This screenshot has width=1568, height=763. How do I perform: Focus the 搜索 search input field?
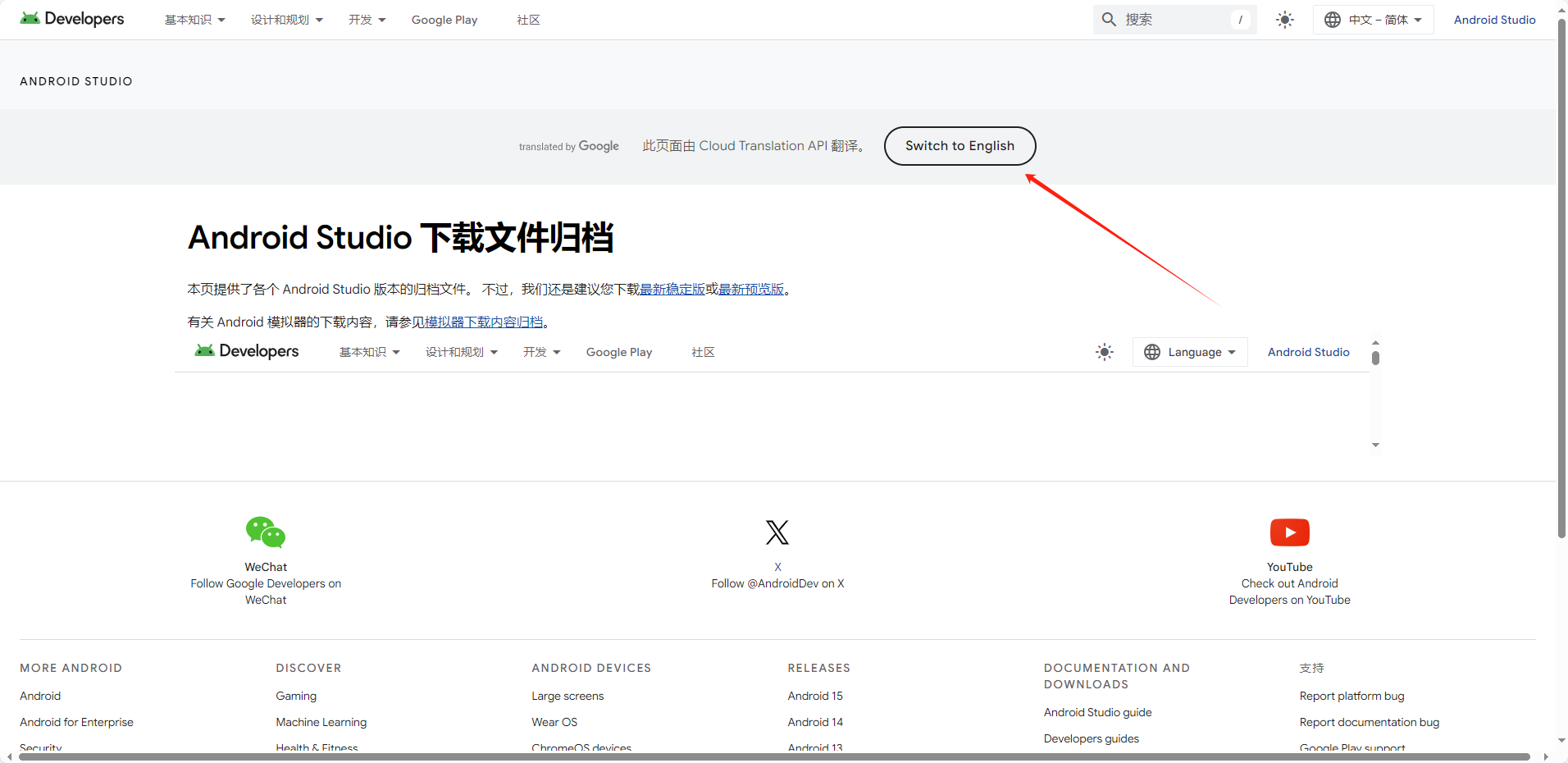click(x=1175, y=20)
